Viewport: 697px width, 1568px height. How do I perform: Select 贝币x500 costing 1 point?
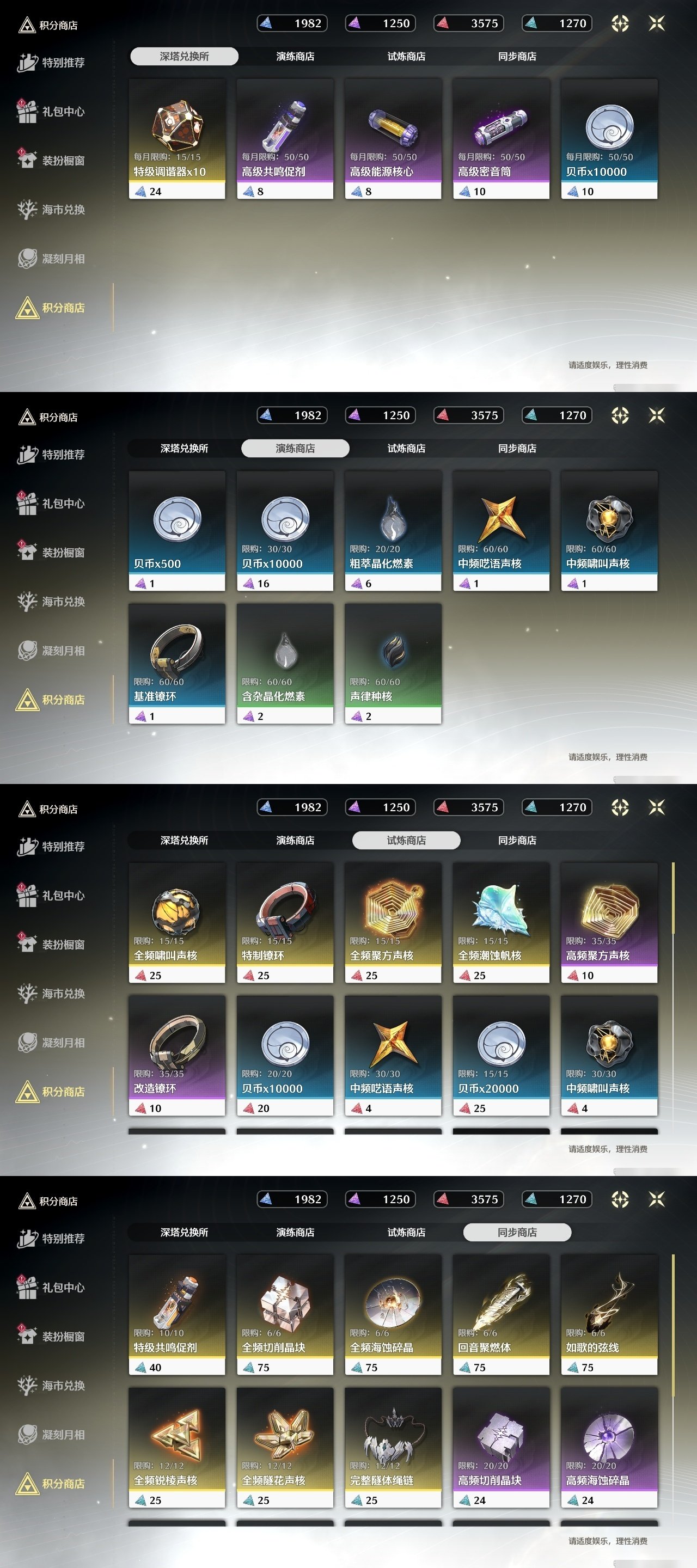[177, 531]
